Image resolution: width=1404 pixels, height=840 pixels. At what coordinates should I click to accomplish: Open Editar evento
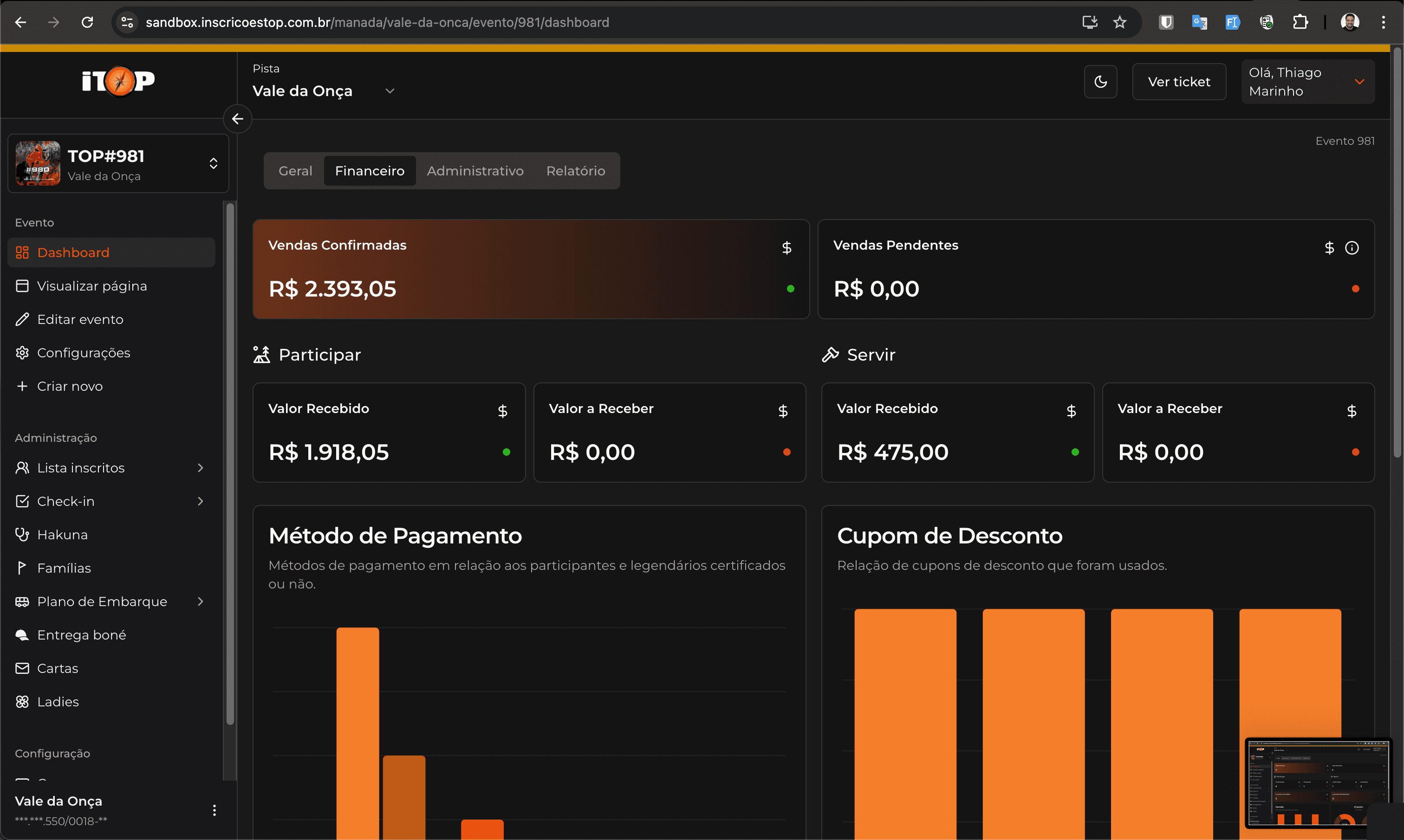click(111, 319)
